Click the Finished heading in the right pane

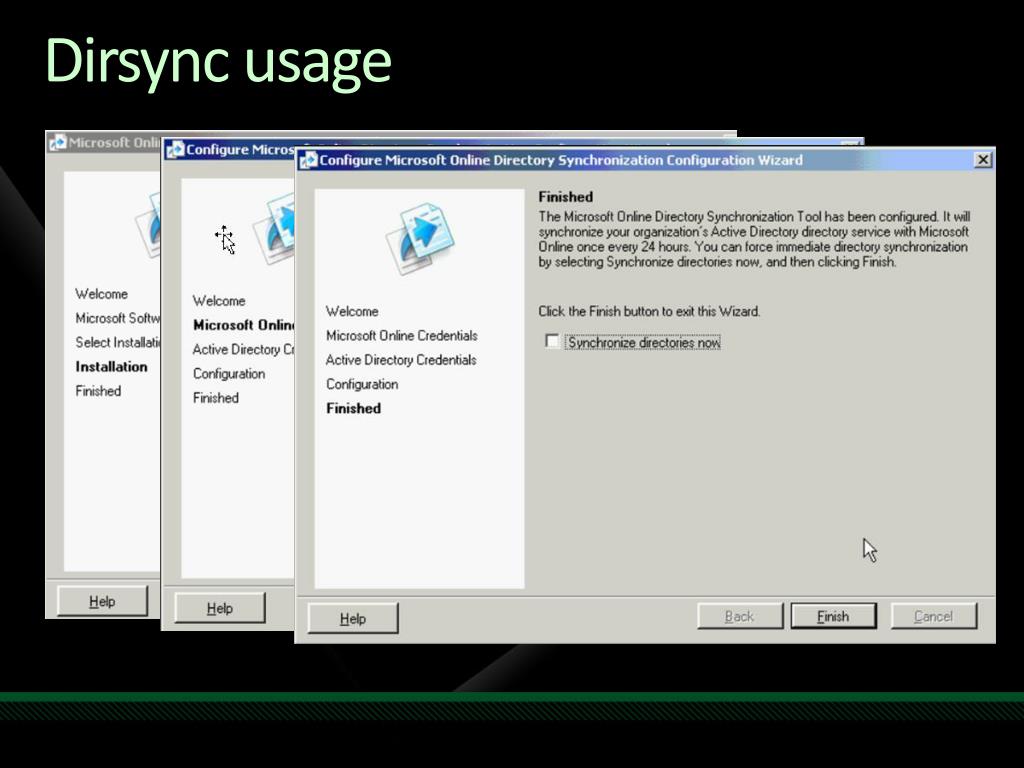point(566,197)
